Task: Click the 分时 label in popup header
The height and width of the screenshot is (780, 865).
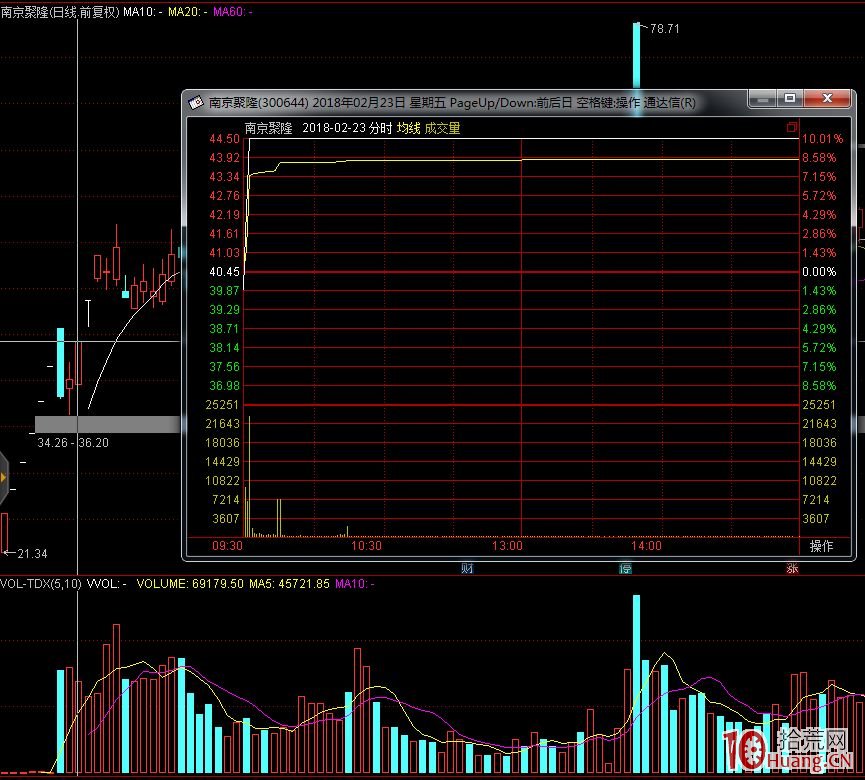Action: [x=381, y=129]
